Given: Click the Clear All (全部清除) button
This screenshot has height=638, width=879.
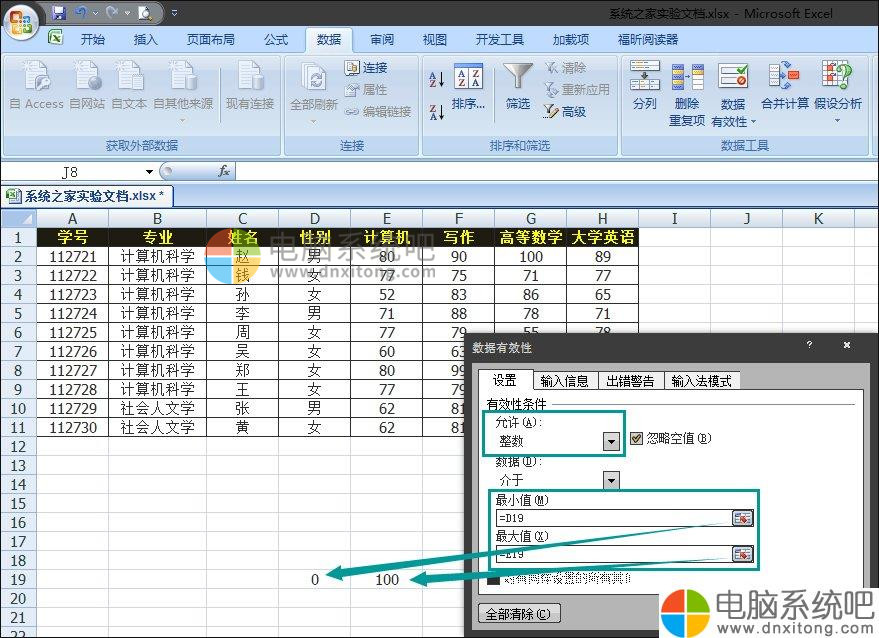Looking at the screenshot, I should [519, 614].
